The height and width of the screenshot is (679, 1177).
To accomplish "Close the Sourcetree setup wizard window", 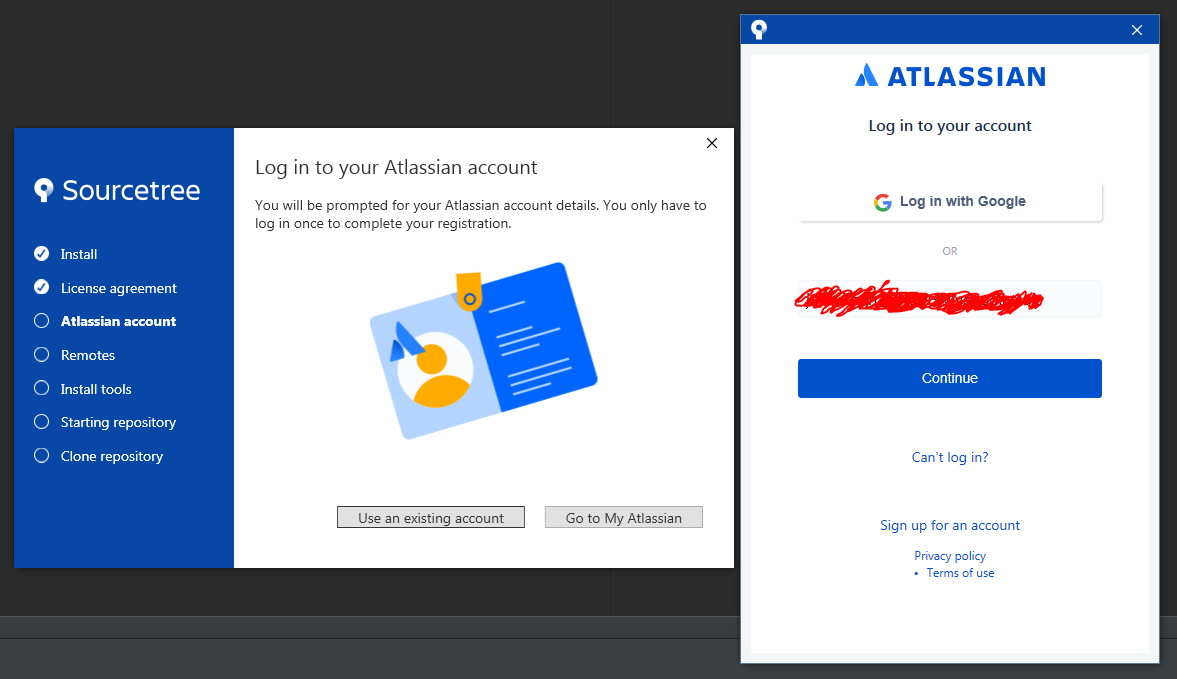I will [x=712, y=143].
